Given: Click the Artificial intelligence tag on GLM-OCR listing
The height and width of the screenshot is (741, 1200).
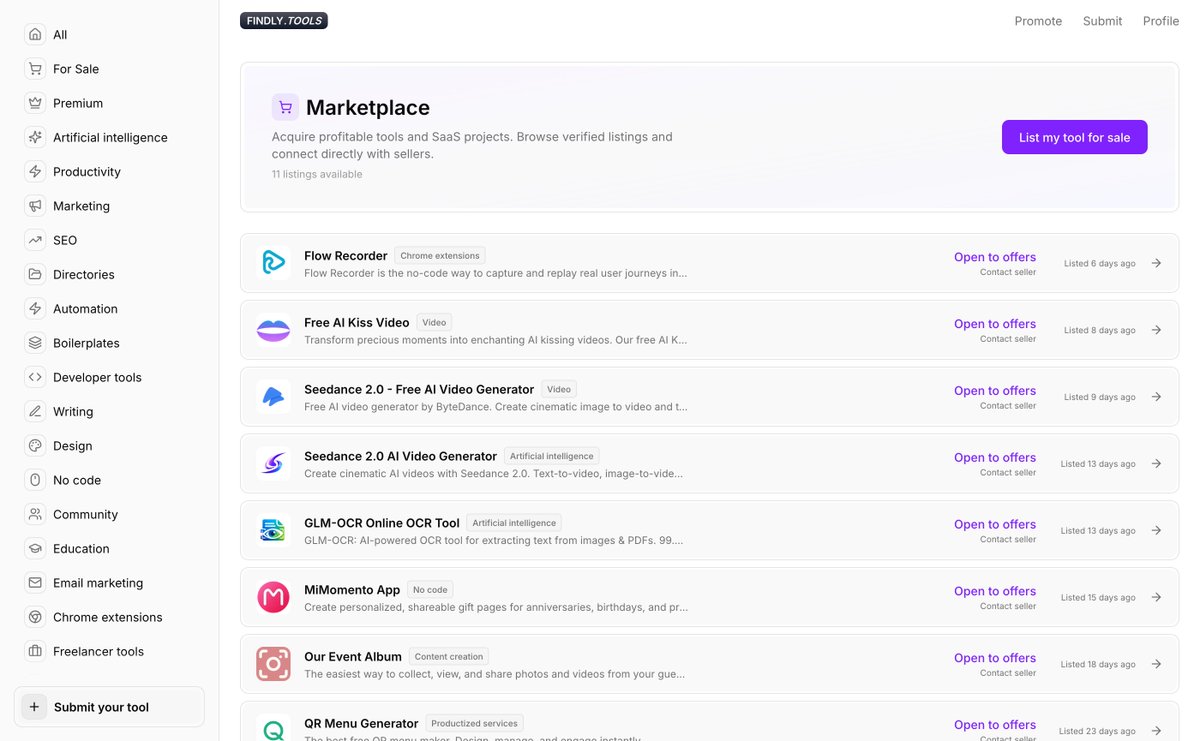Looking at the screenshot, I should [514, 523].
